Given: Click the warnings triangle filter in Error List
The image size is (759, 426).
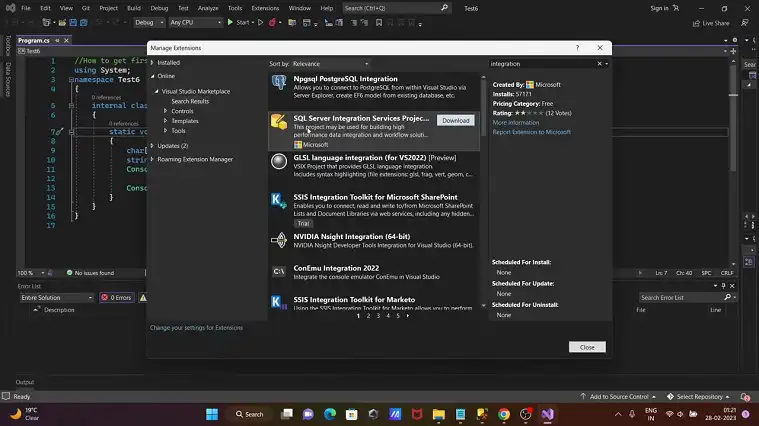Looking at the screenshot, I should click(143, 298).
